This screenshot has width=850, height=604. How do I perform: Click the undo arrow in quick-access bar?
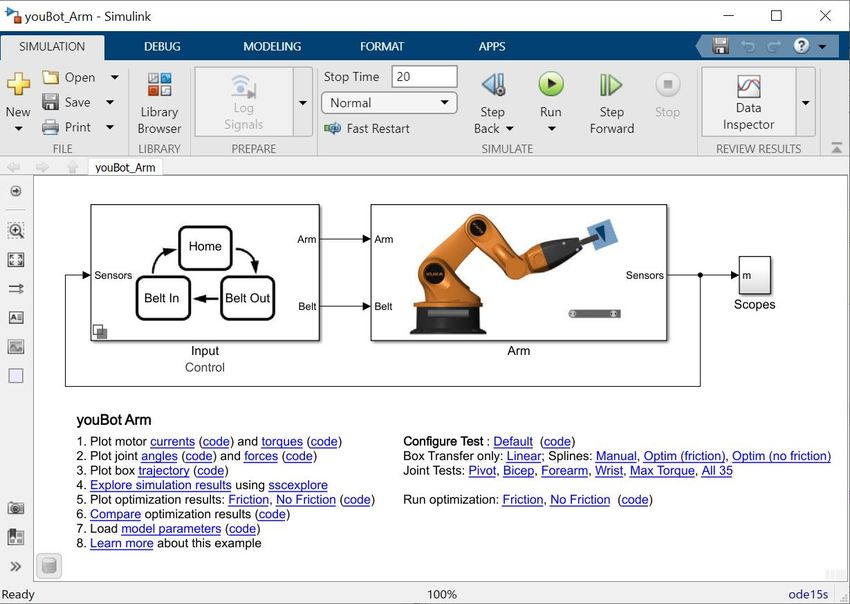748,47
